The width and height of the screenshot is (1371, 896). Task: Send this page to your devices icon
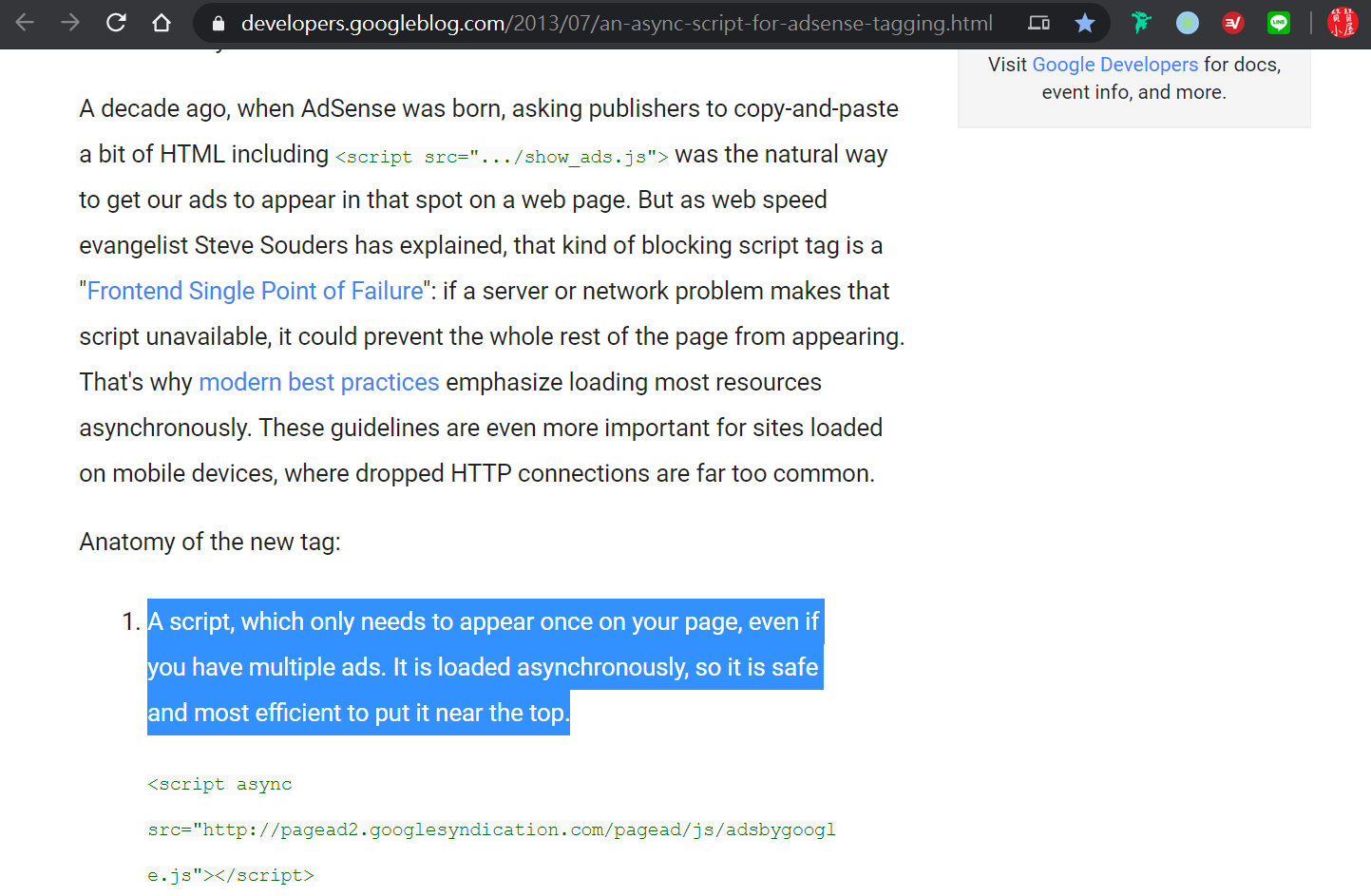click(1039, 23)
